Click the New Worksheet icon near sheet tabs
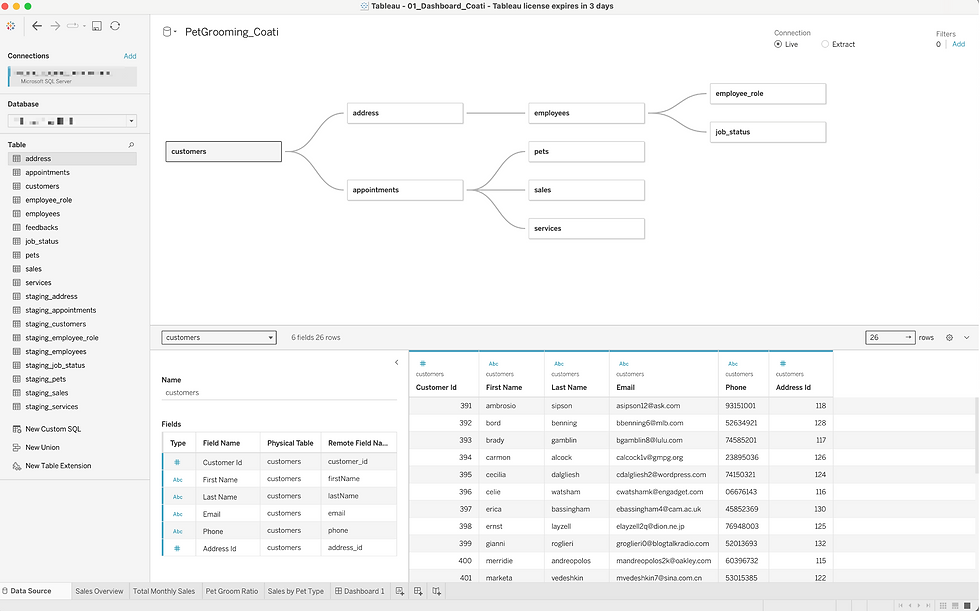 (400, 591)
